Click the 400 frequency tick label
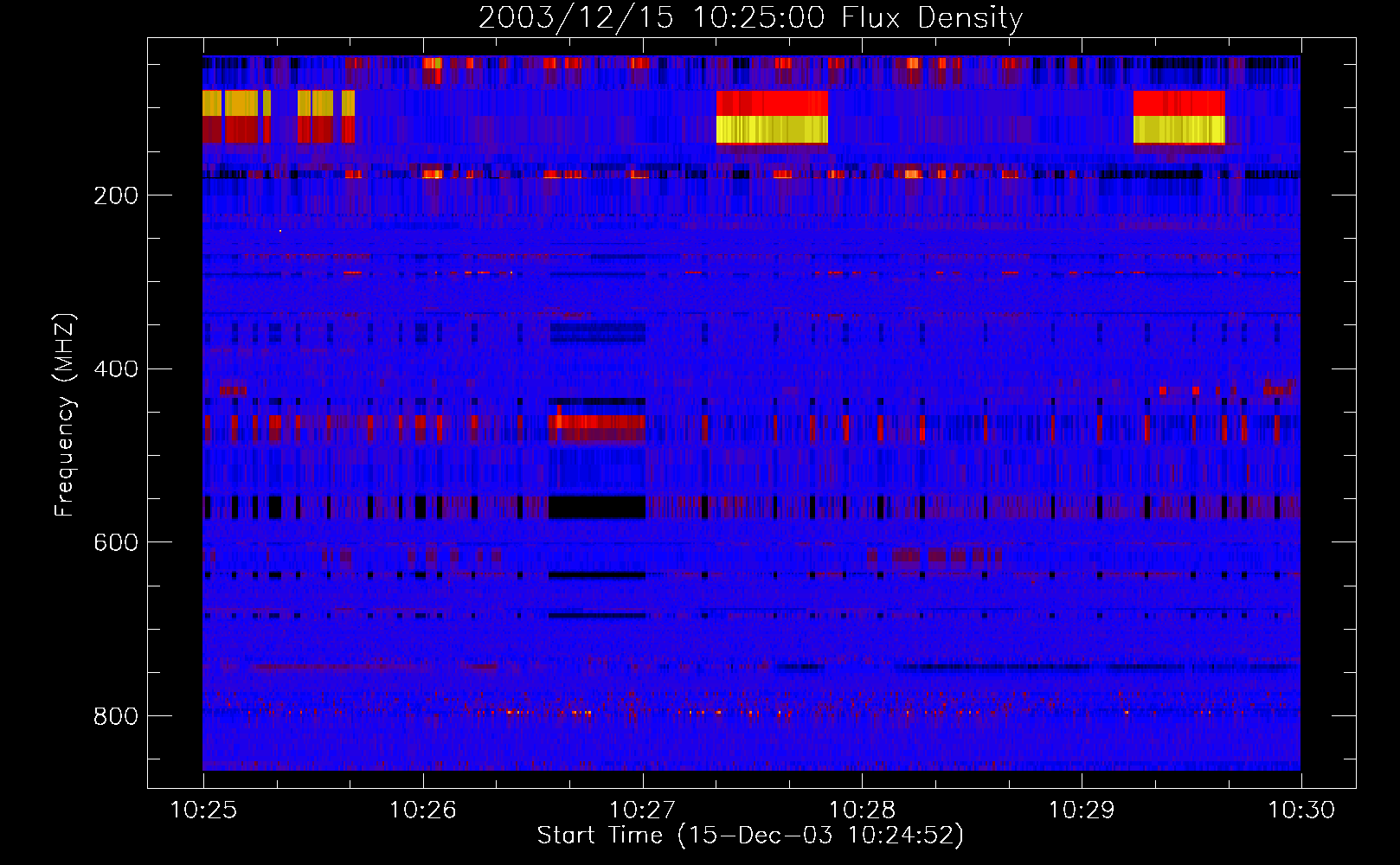 pos(116,369)
